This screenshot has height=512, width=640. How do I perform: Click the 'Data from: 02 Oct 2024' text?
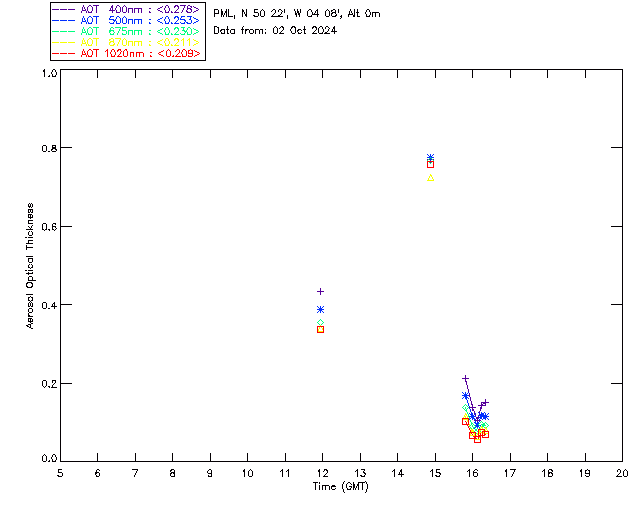point(275,30)
